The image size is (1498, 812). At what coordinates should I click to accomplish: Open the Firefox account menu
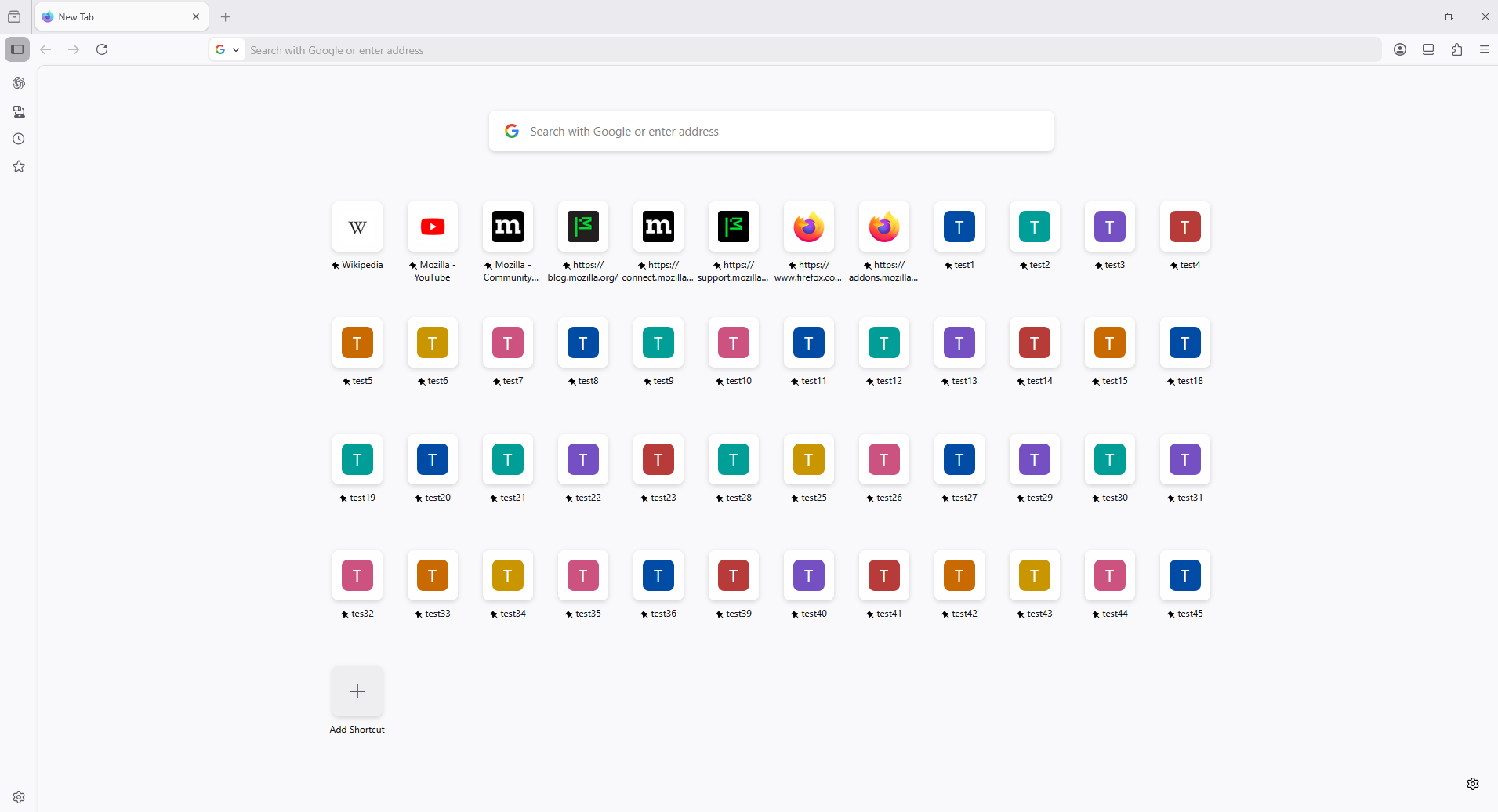(x=1400, y=49)
